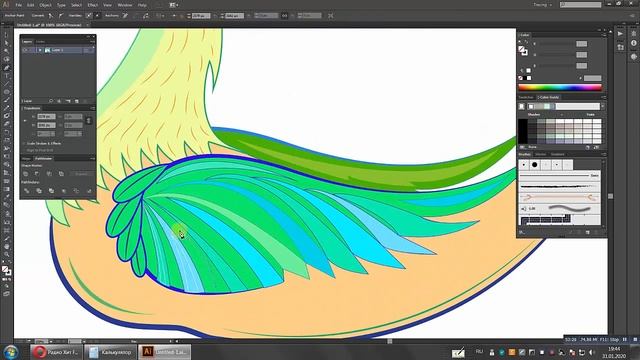Toggle hide handles button in control bar
The image size is (640, 360).
[x=97, y=16]
